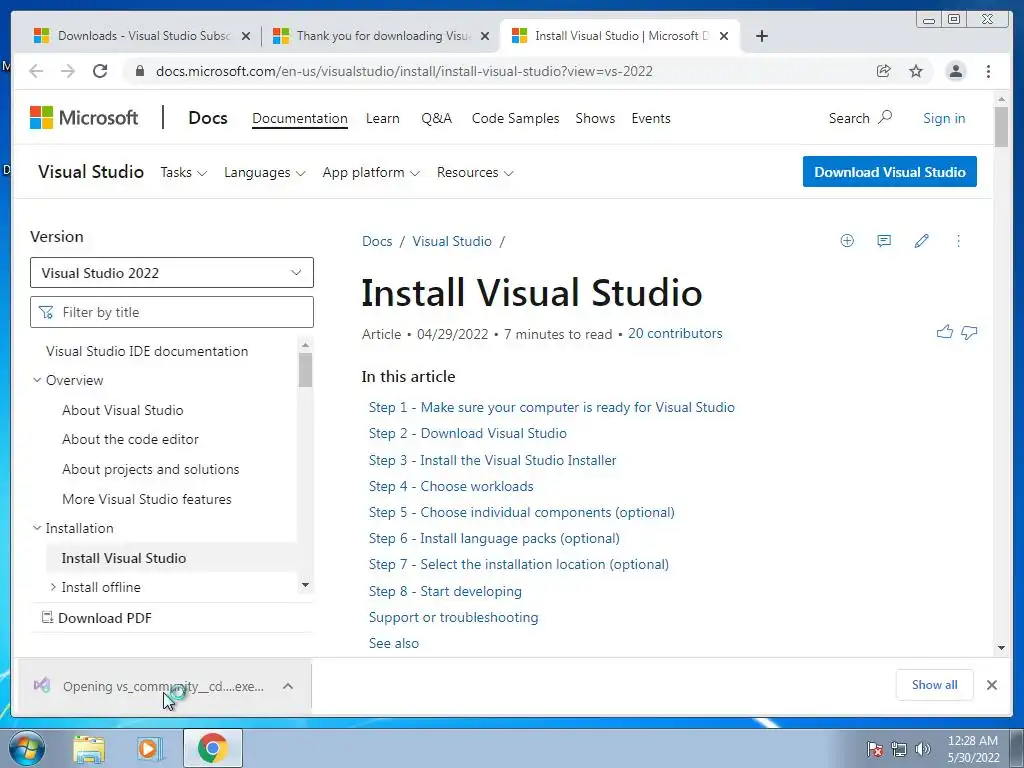Click the Download PDF icon link
The height and width of the screenshot is (768, 1024).
[97, 618]
